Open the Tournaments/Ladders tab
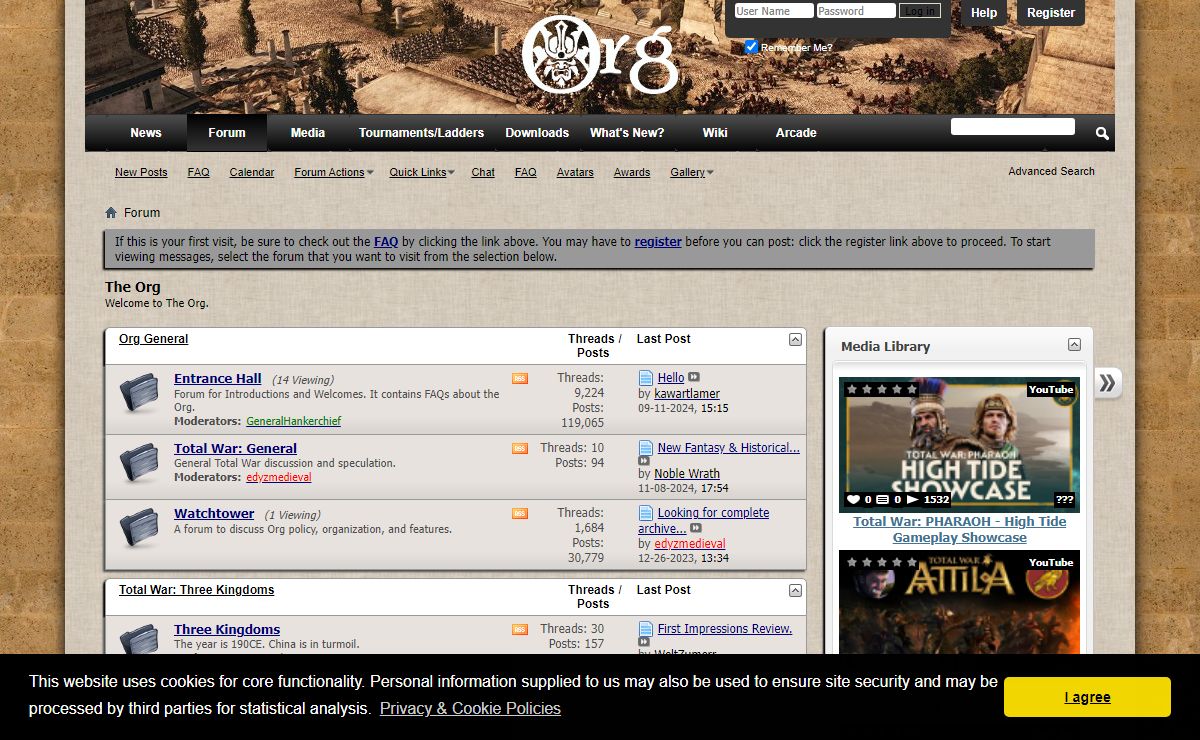This screenshot has height=740, width=1200. click(x=421, y=133)
